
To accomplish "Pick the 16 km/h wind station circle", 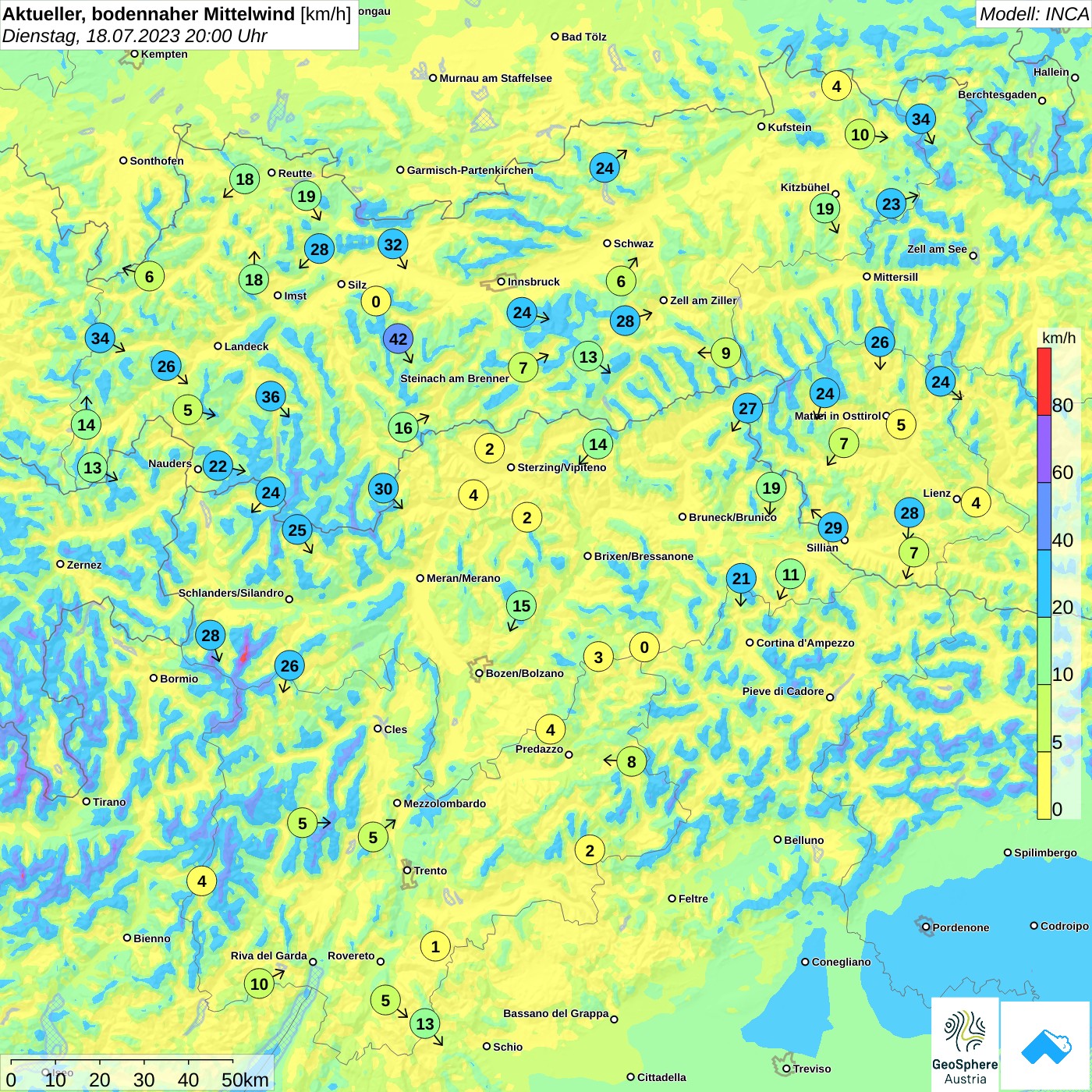I will pos(403,427).
